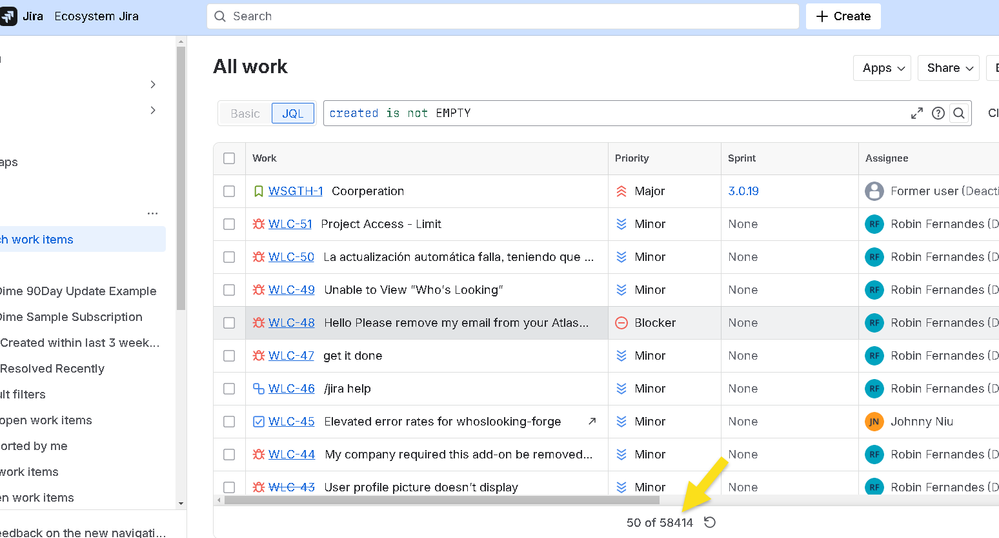Viewport: 999px width, 538px height.
Task: Expand the first sidebar chevron
Action: tap(153, 85)
